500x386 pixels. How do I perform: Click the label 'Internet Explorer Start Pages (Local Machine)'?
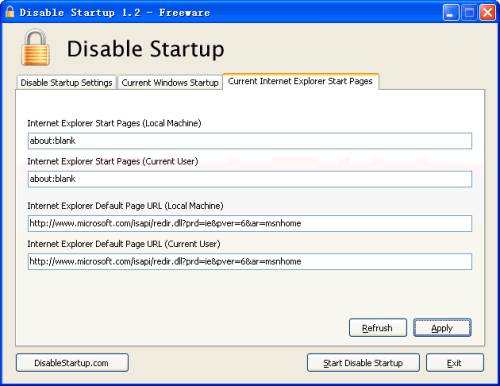[x=114, y=123]
